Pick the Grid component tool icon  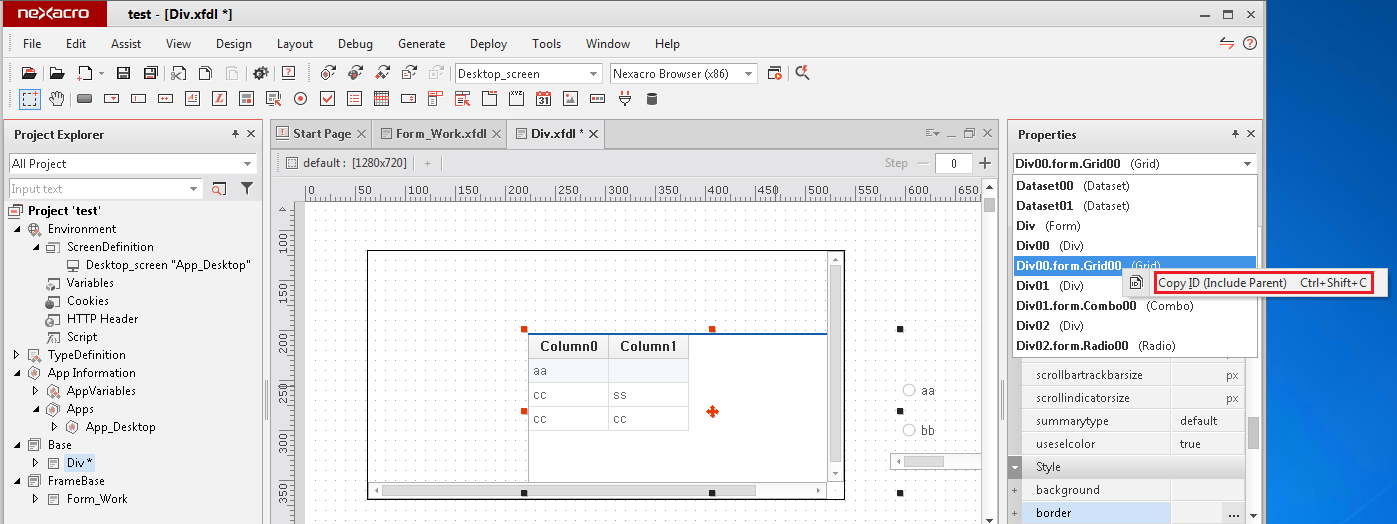381,98
